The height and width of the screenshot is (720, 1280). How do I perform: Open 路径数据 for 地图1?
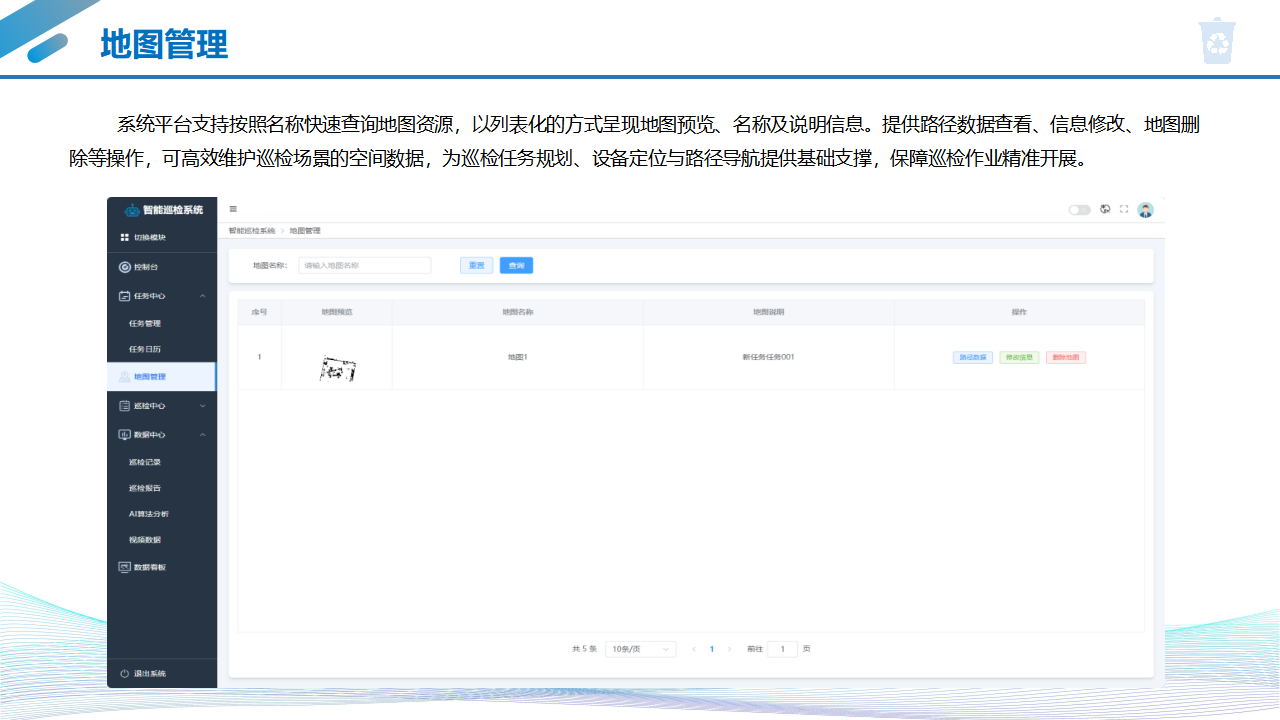(973, 357)
